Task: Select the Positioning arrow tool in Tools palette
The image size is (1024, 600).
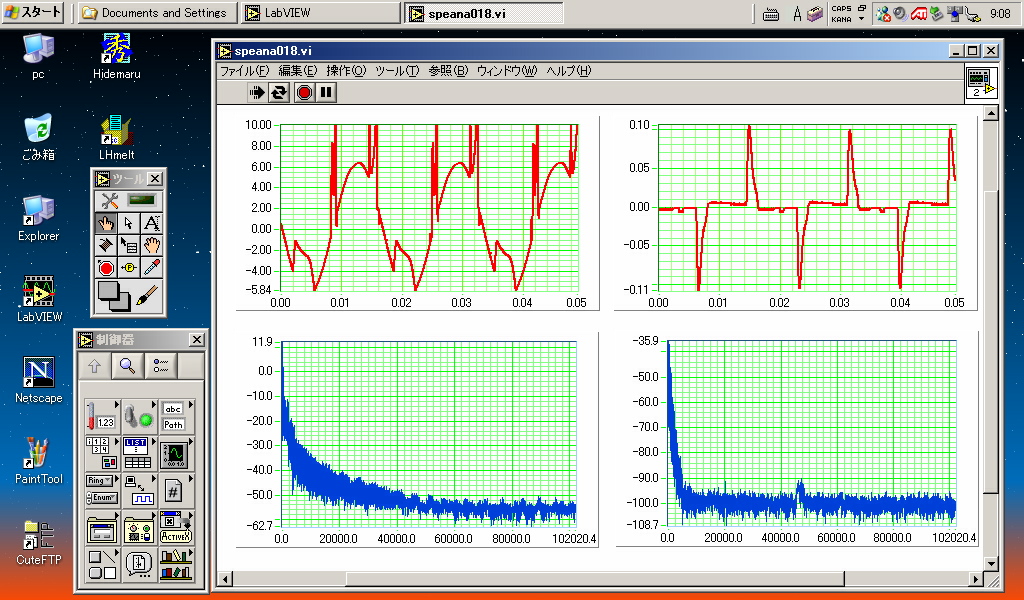Action: (x=128, y=223)
